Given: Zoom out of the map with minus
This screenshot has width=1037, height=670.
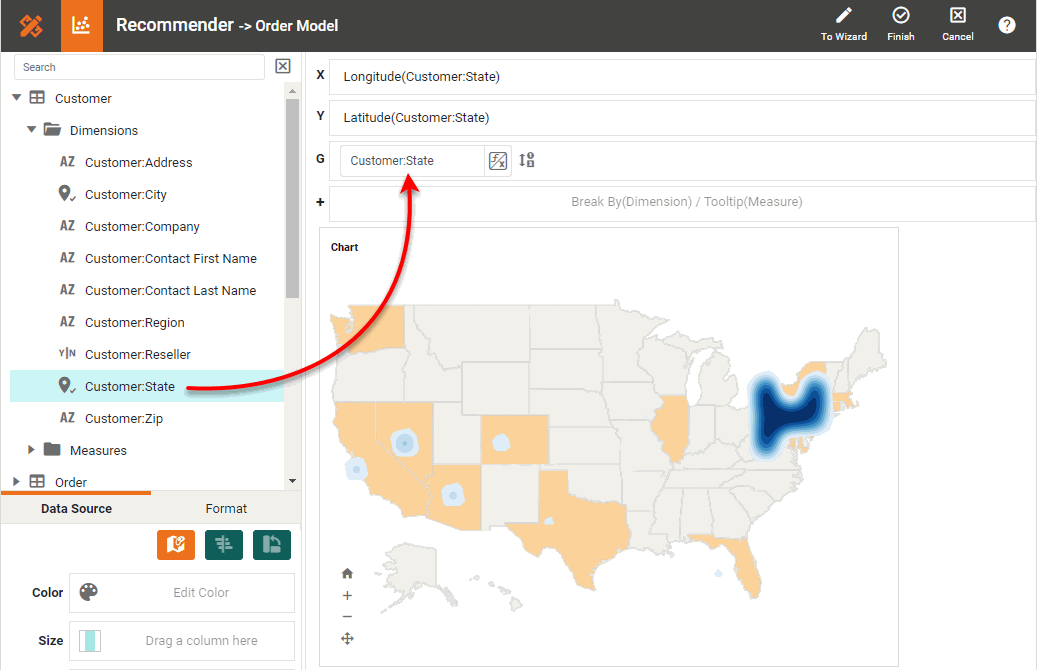Looking at the screenshot, I should point(347,616).
